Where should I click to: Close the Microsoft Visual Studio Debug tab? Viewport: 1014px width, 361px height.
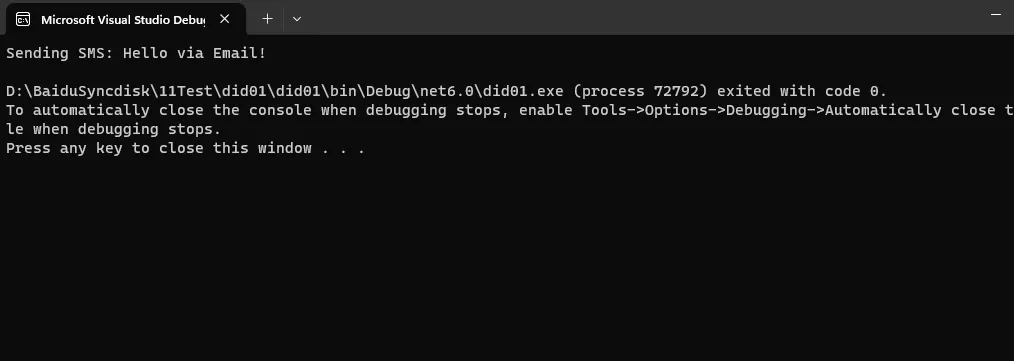pyautogui.click(x=224, y=19)
